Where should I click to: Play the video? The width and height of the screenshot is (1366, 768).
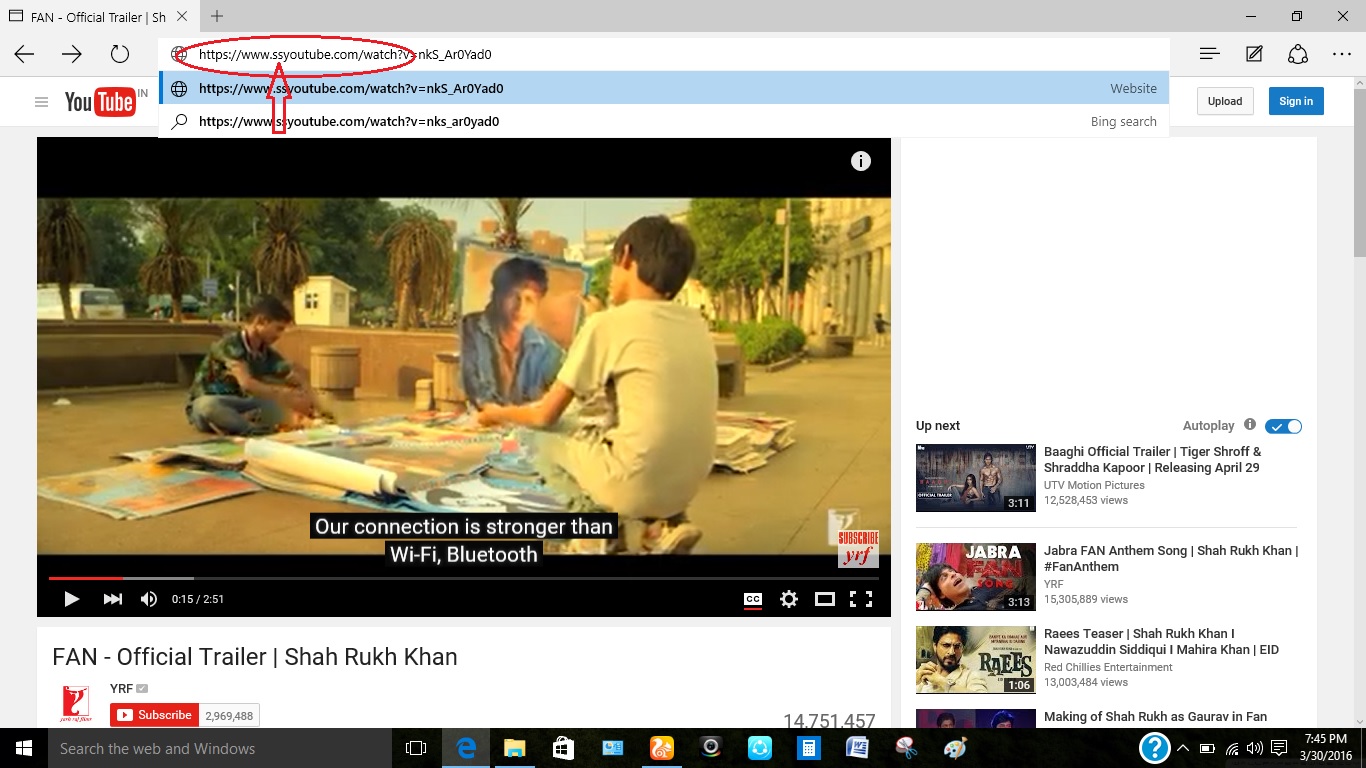coord(71,599)
